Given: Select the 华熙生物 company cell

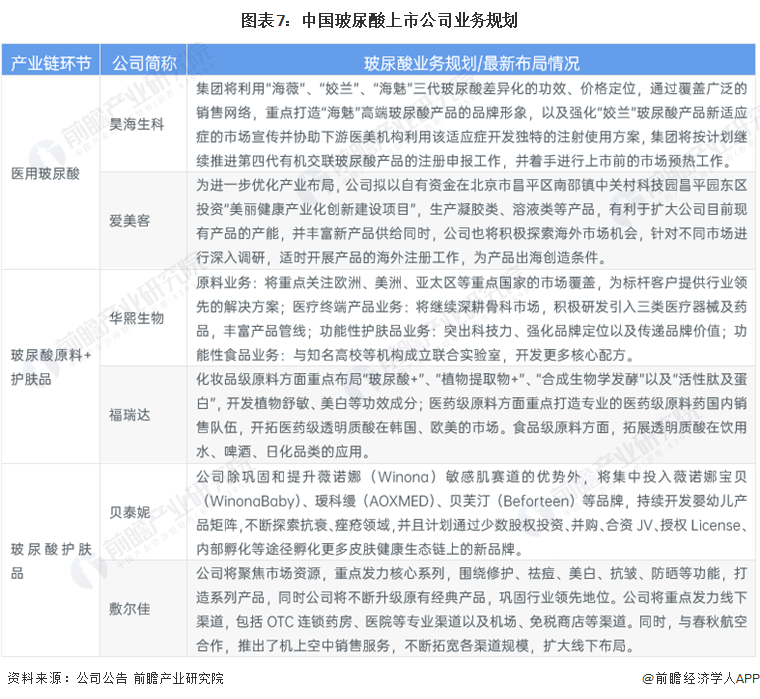Looking at the screenshot, I should point(143,318).
